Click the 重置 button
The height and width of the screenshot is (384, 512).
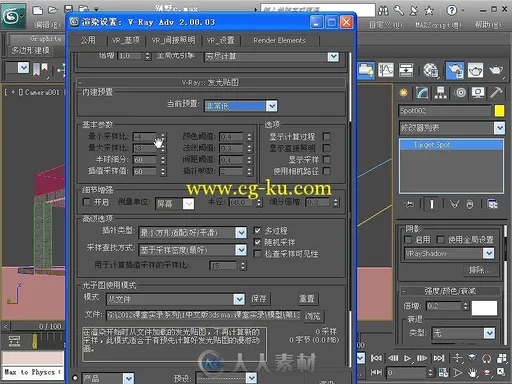click(x=307, y=299)
